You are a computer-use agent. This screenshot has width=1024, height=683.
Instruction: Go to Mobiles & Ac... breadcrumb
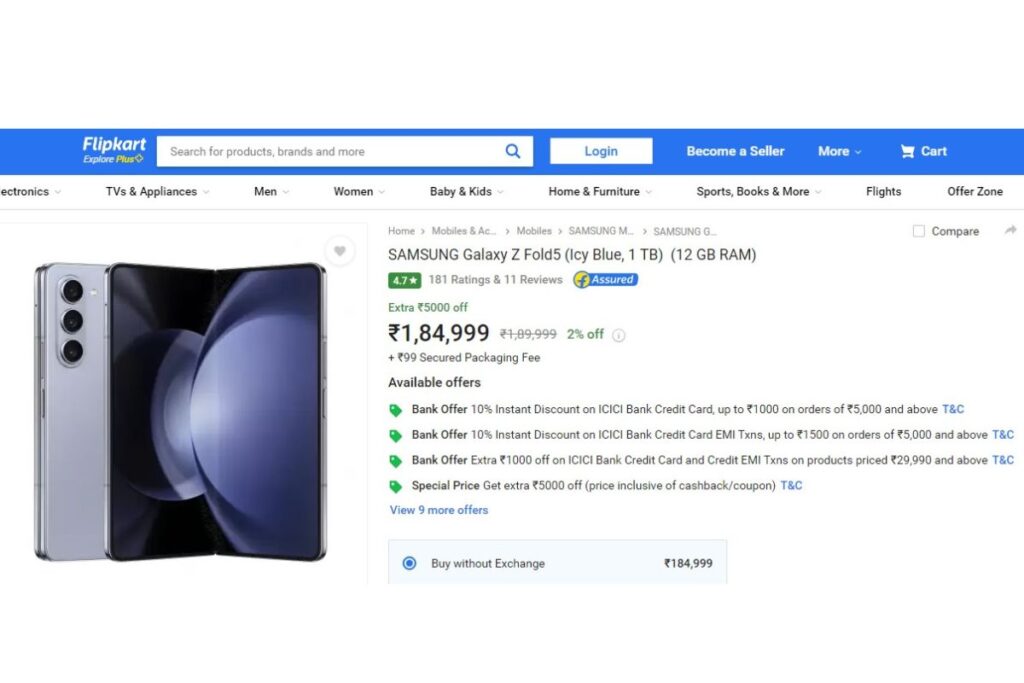pos(464,231)
